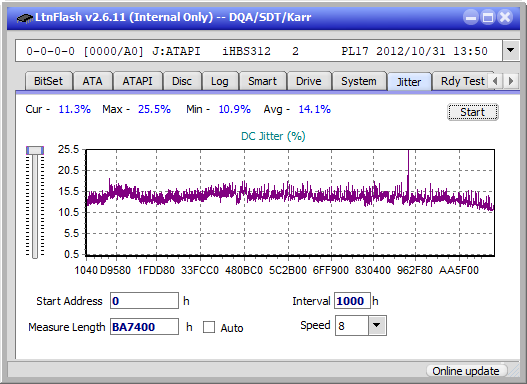Click the vertical scale slider thumb
The width and height of the screenshot is (527, 384).
35,151
